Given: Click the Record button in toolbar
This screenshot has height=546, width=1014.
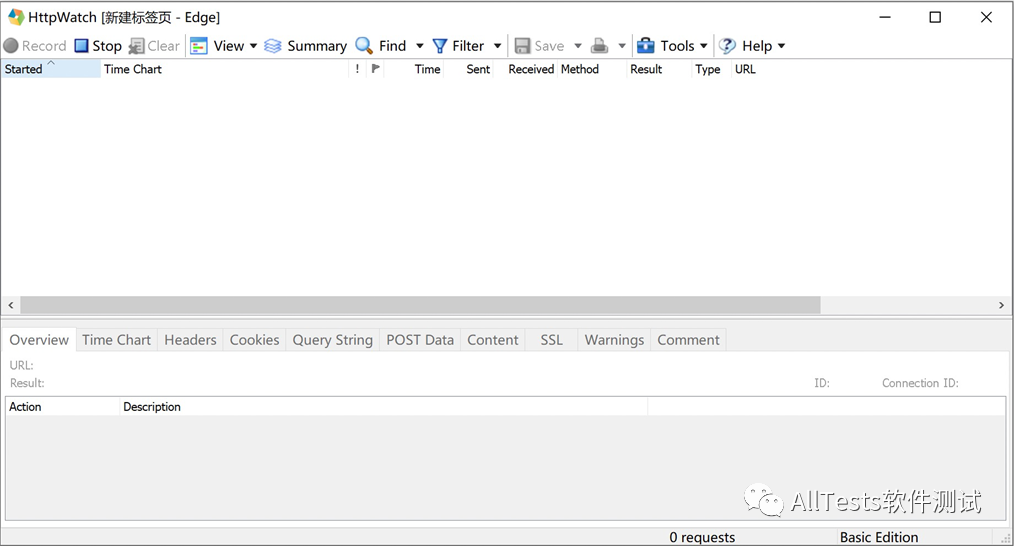Looking at the screenshot, I should pyautogui.click(x=35, y=46).
